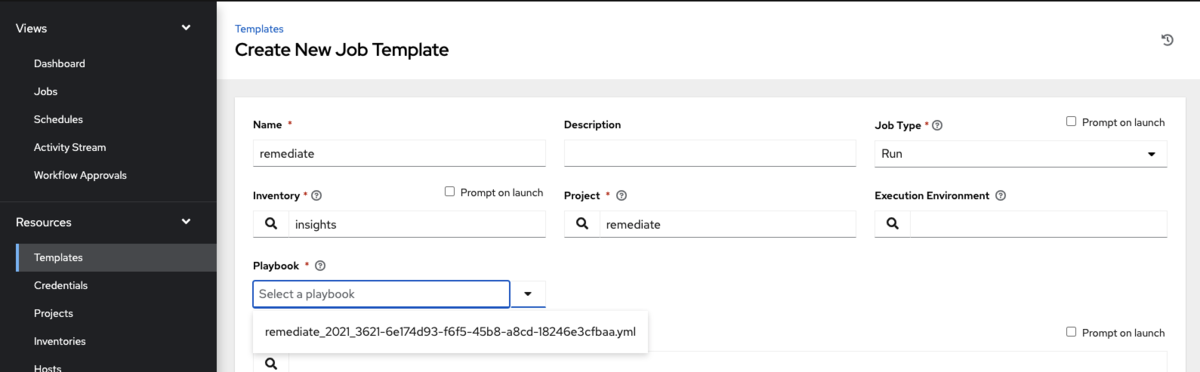Open Inventory lookup search icon
This screenshot has width=1200, height=372.
[x=271, y=224]
